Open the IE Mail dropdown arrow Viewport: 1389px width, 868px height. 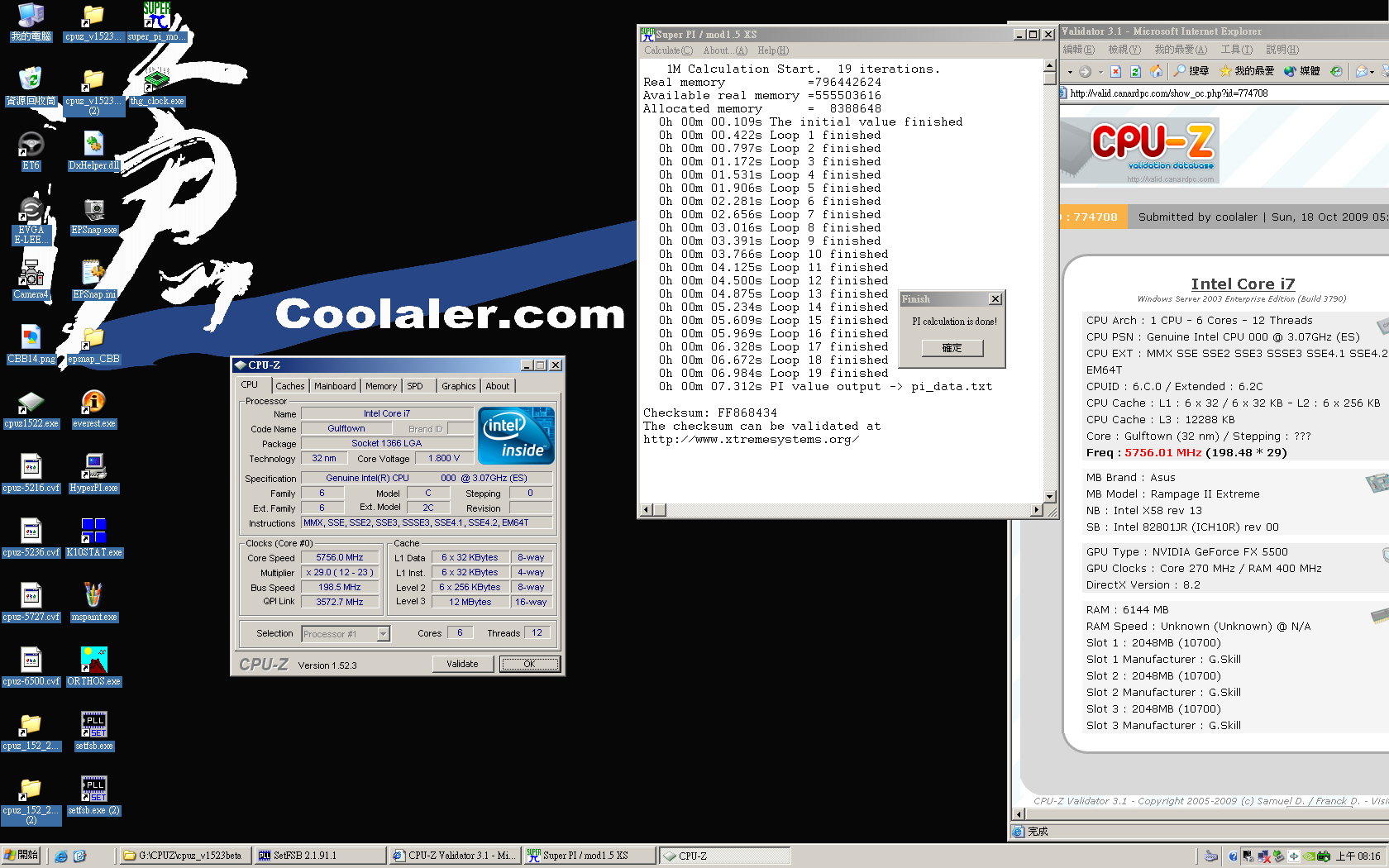[1372, 72]
